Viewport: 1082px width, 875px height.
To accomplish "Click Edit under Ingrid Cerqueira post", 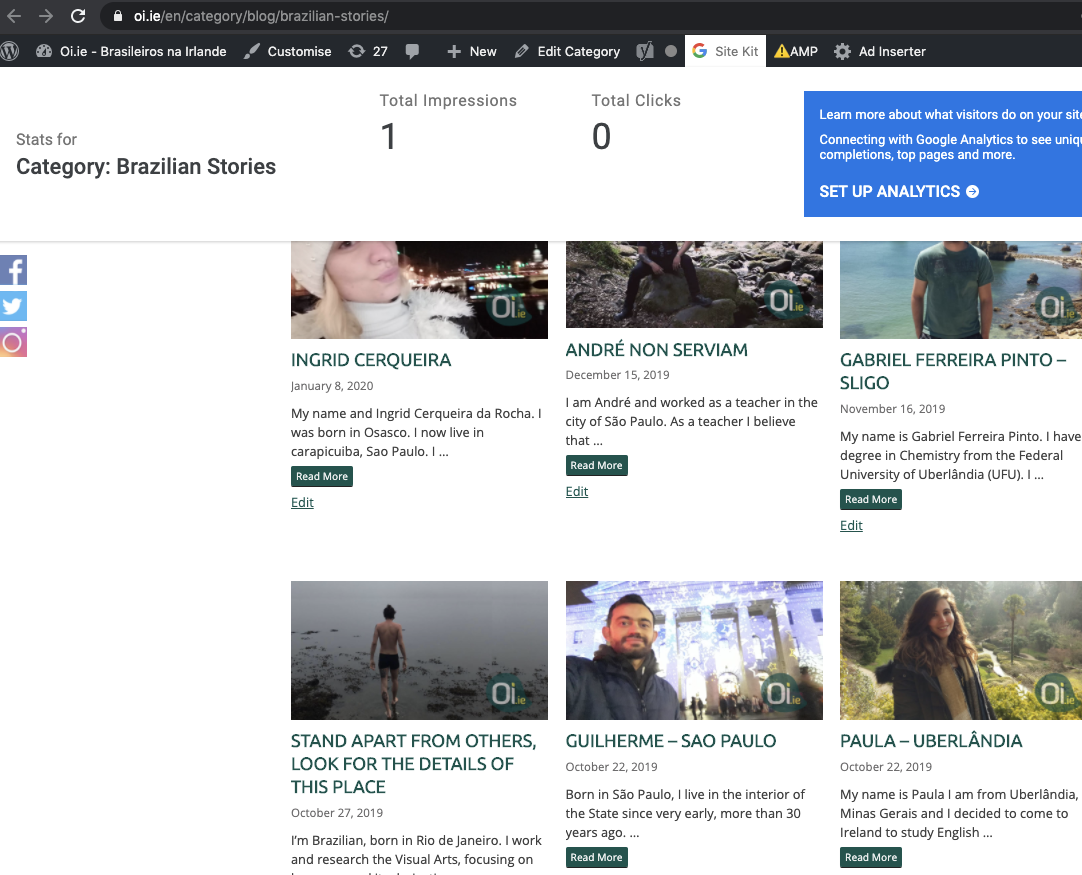I will (x=302, y=502).
